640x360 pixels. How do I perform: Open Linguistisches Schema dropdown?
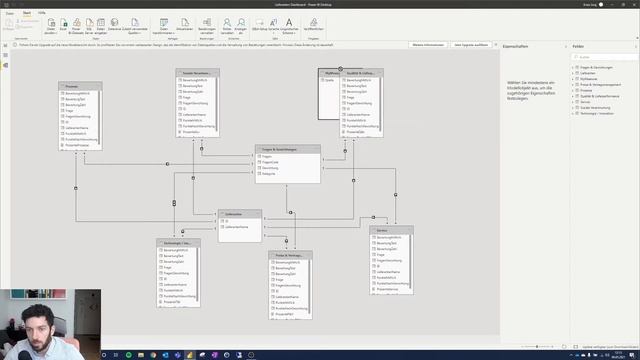tap(289, 25)
